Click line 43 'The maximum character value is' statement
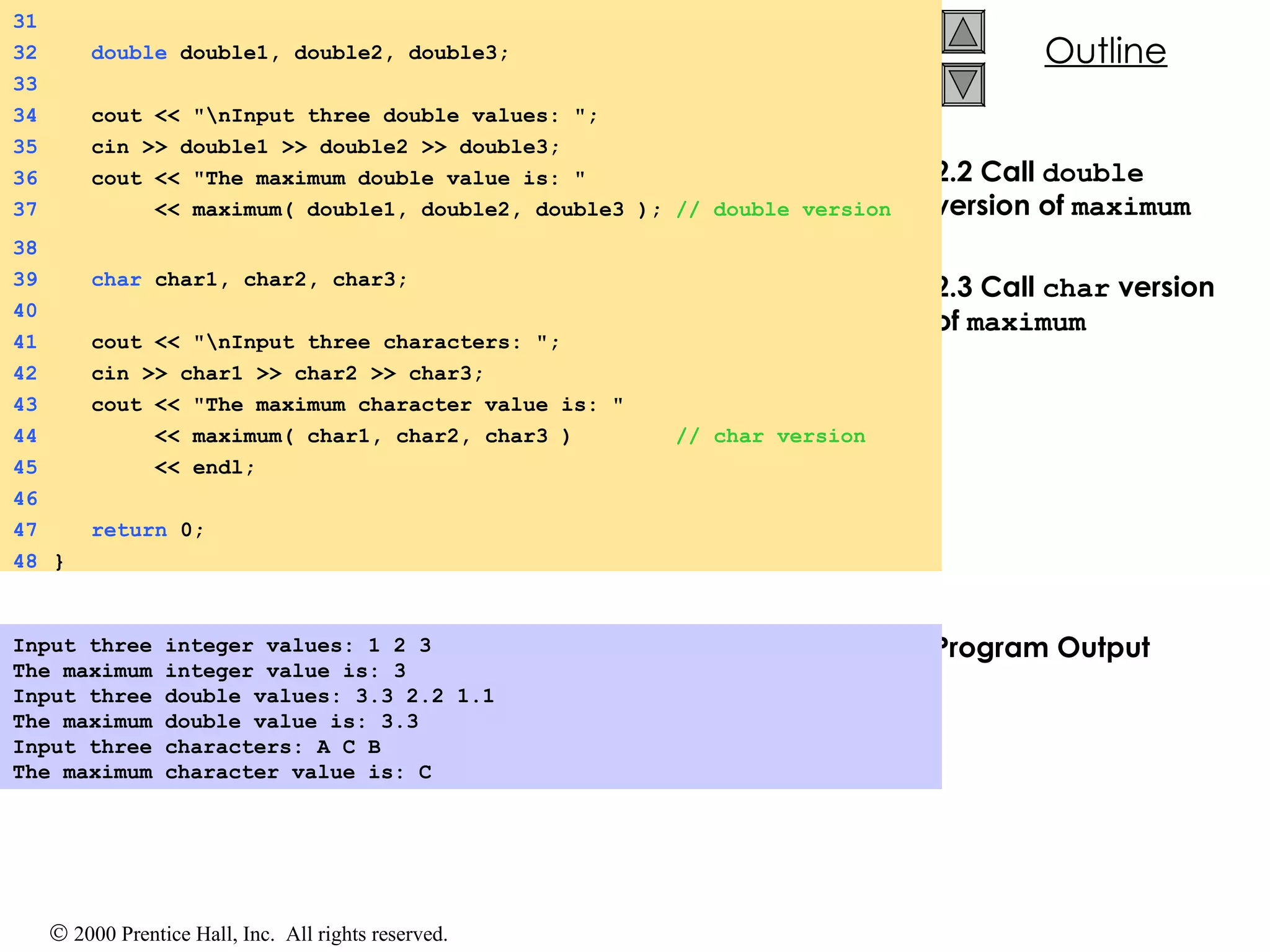This screenshot has width=1270, height=952. (x=357, y=405)
